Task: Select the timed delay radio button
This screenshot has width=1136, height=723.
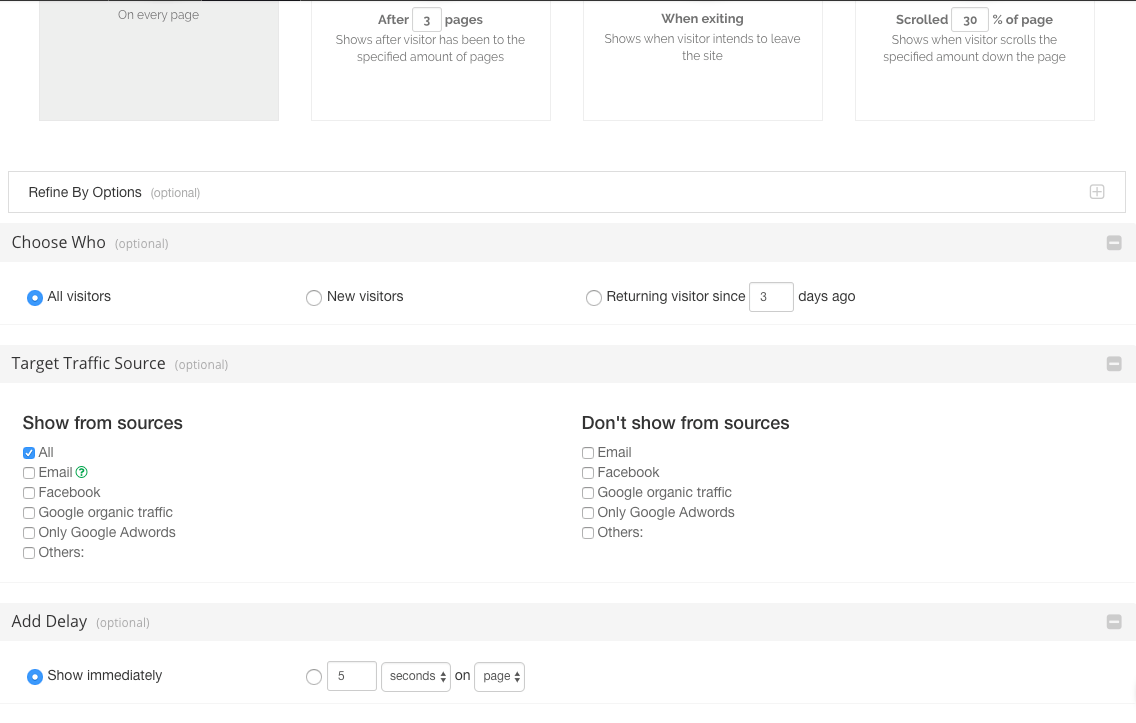Action: point(314,677)
